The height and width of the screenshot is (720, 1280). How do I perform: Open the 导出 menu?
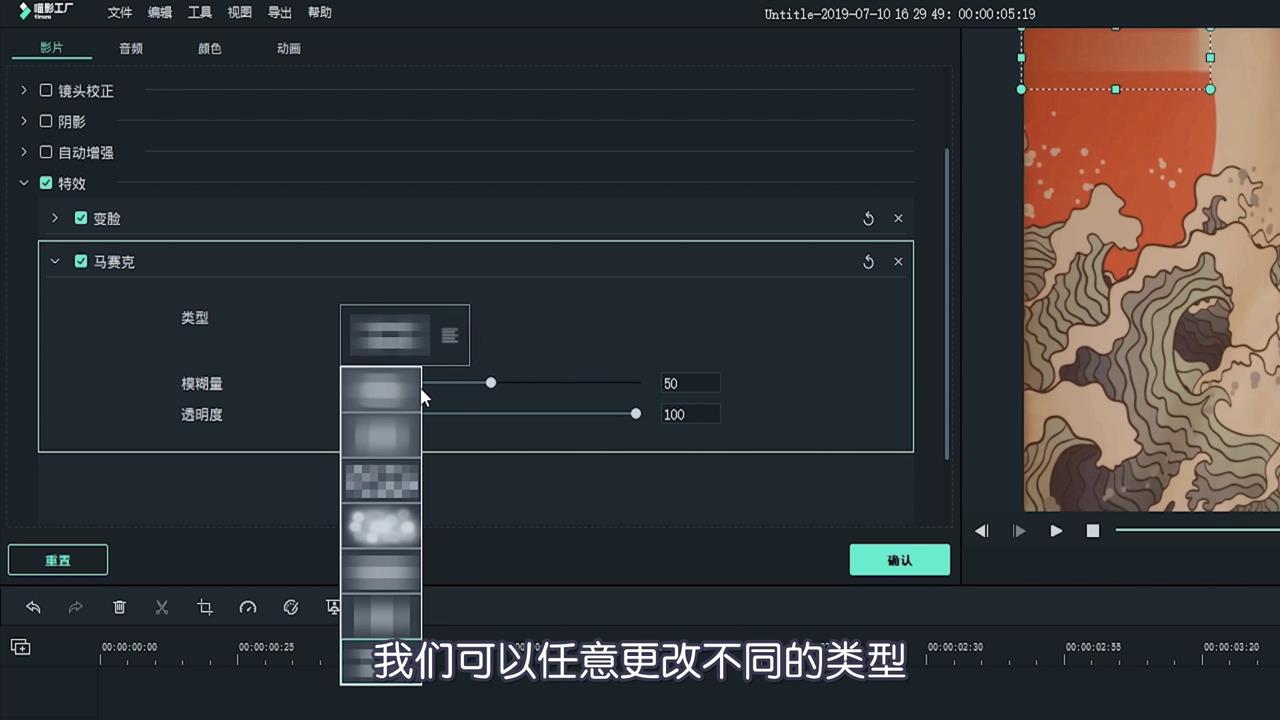tap(280, 13)
